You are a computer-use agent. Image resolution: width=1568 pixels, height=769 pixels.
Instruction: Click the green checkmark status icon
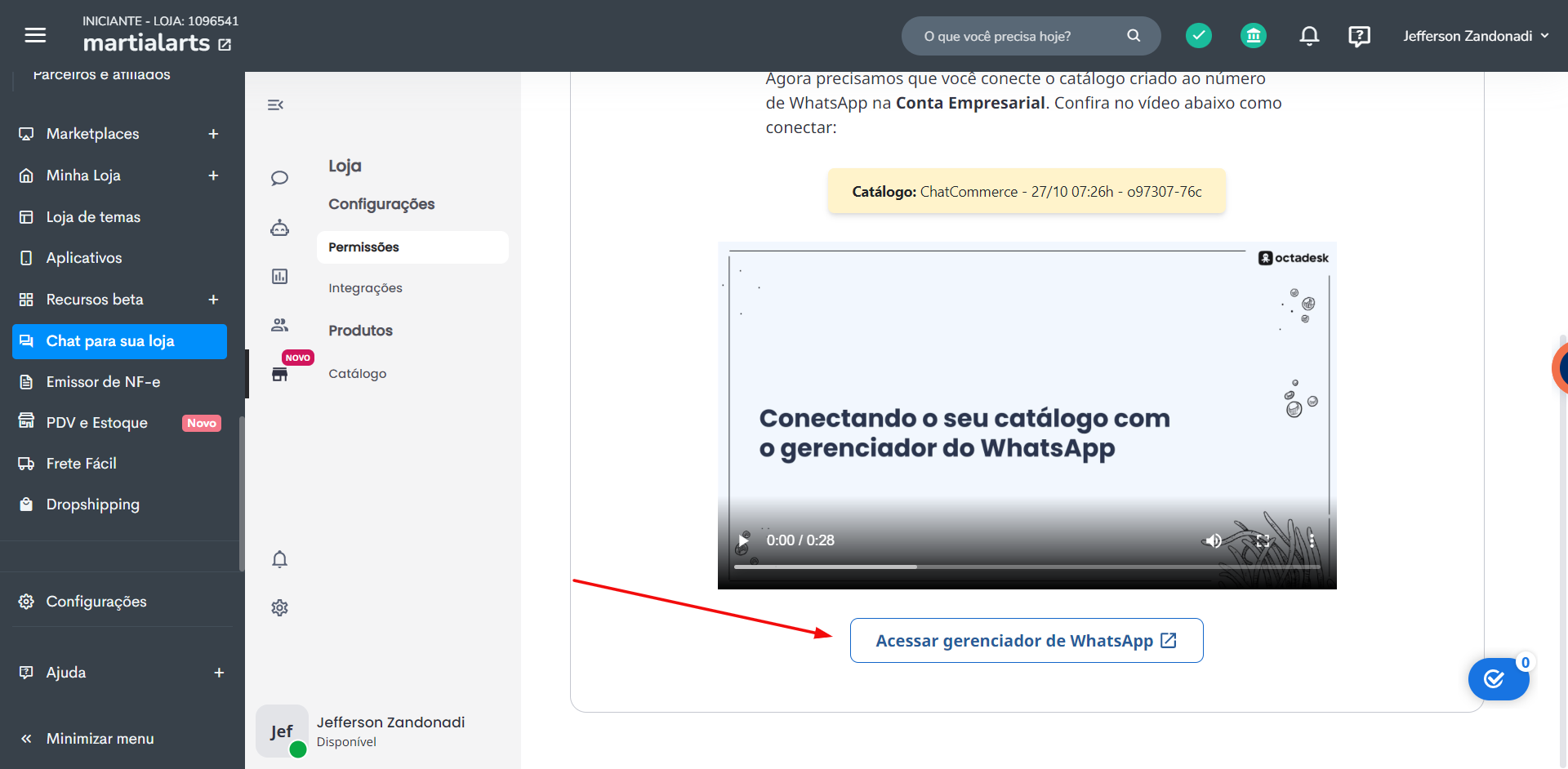point(1199,36)
